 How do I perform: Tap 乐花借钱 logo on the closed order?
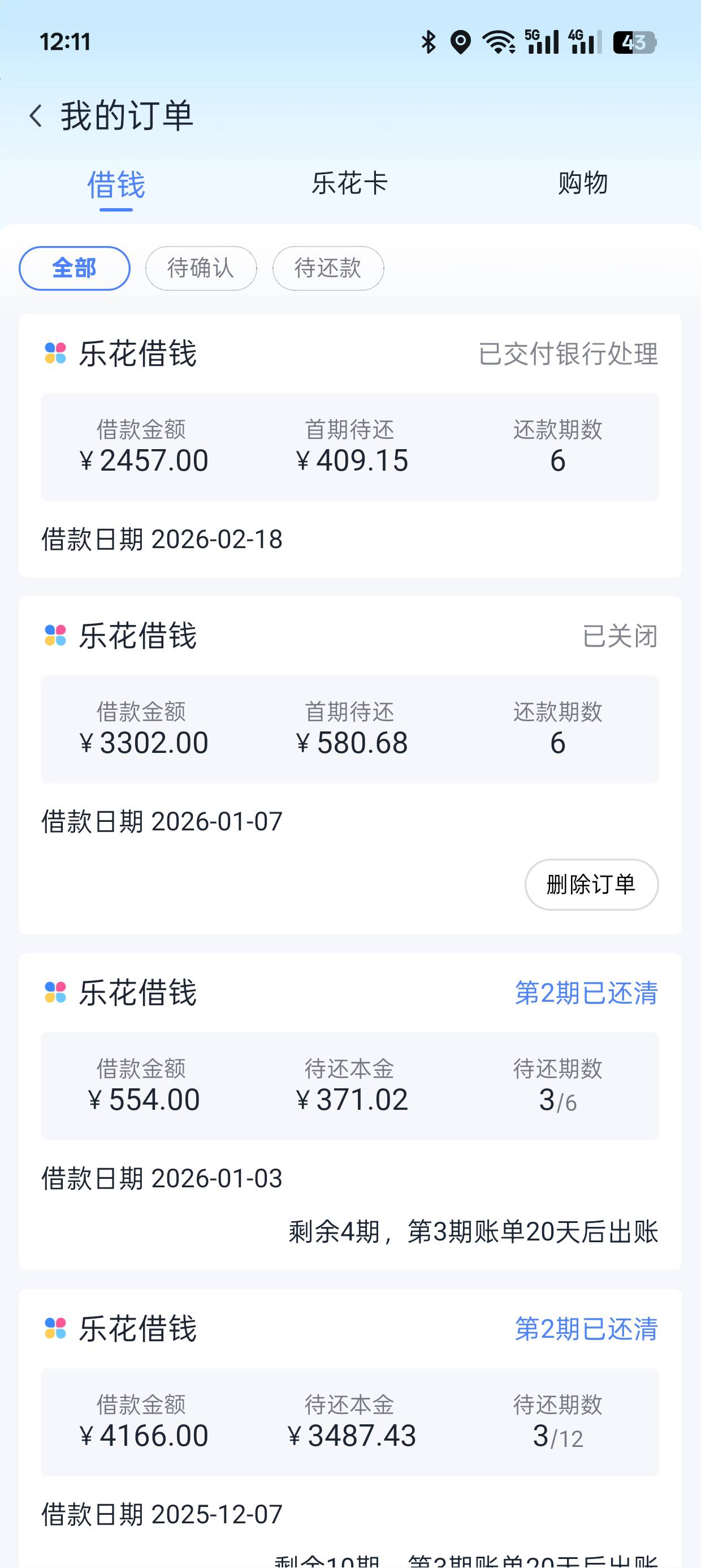(55, 635)
